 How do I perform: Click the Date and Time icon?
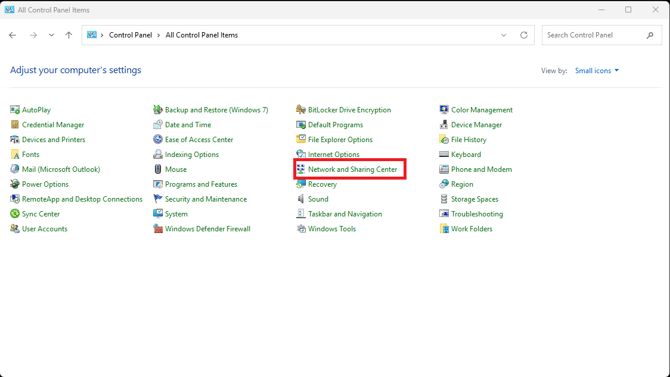coord(158,125)
